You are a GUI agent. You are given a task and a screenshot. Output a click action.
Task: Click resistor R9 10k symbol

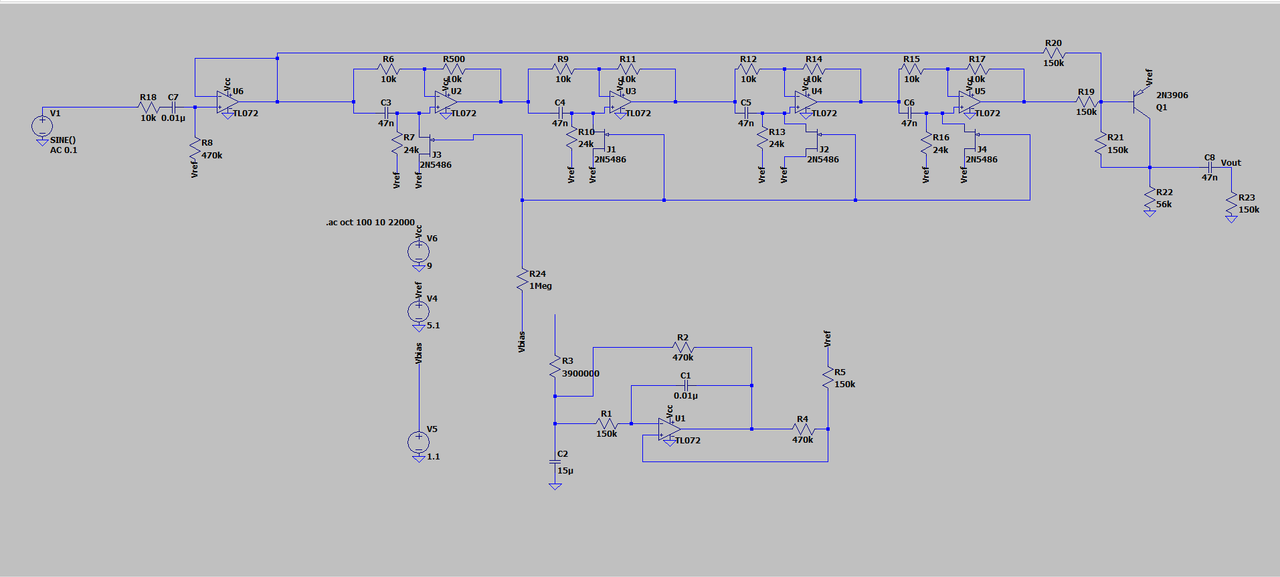(x=563, y=69)
